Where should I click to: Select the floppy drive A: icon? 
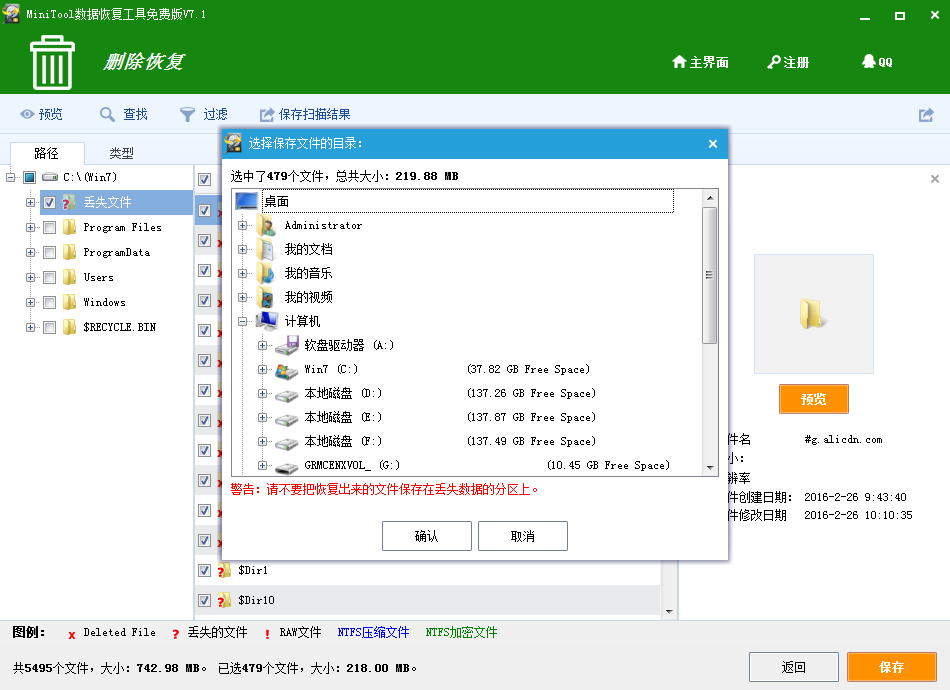(x=287, y=345)
